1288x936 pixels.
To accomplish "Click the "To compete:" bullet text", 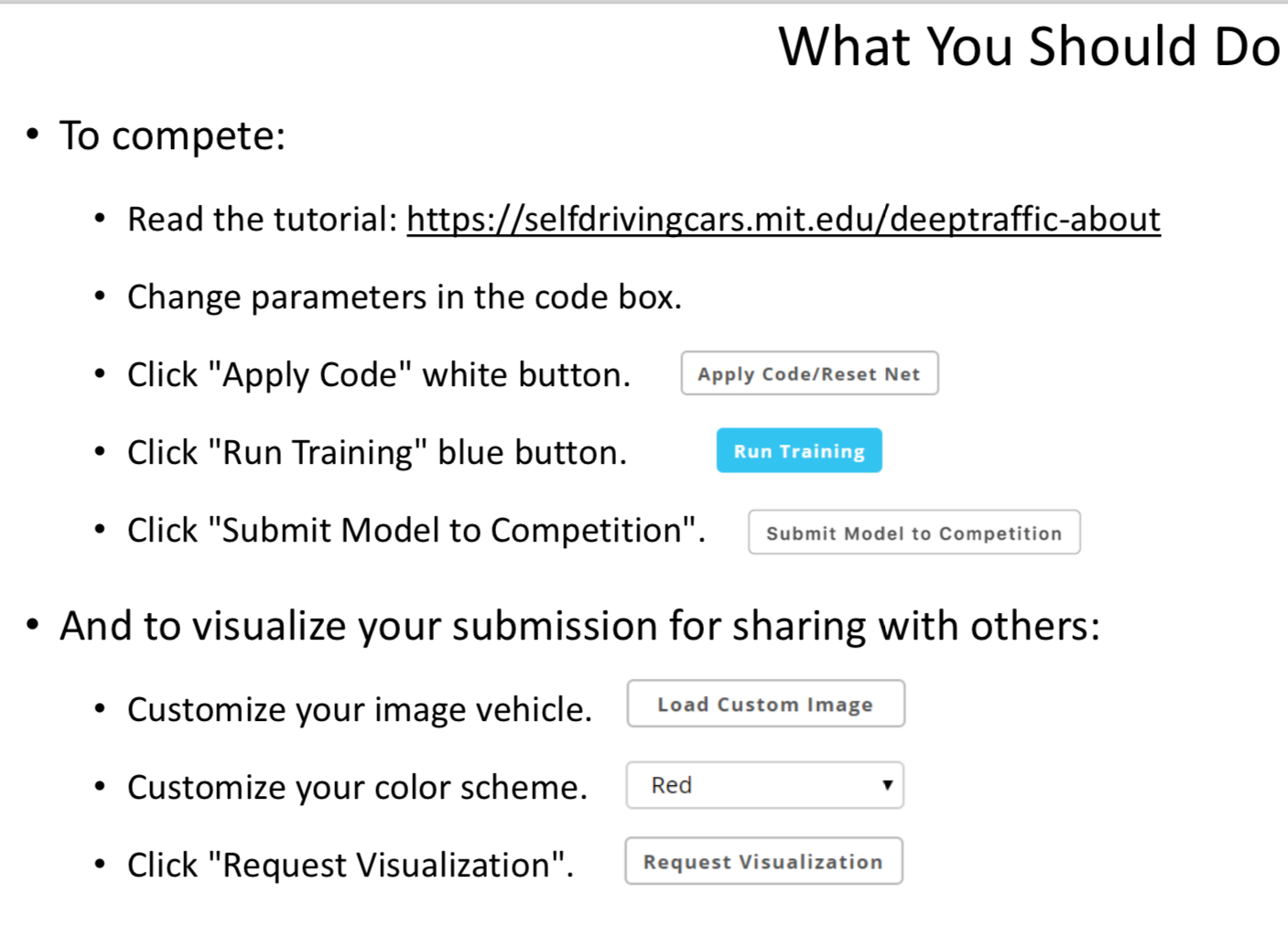I will coord(173,136).
